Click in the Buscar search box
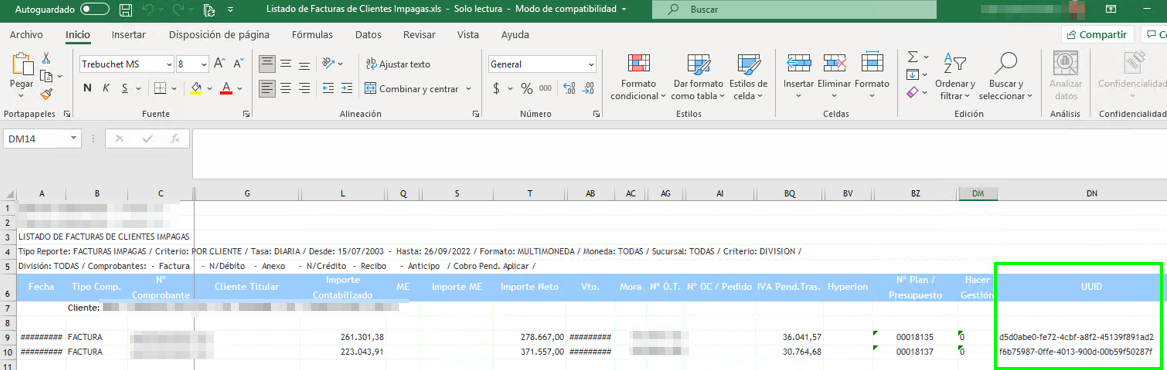 [794, 10]
